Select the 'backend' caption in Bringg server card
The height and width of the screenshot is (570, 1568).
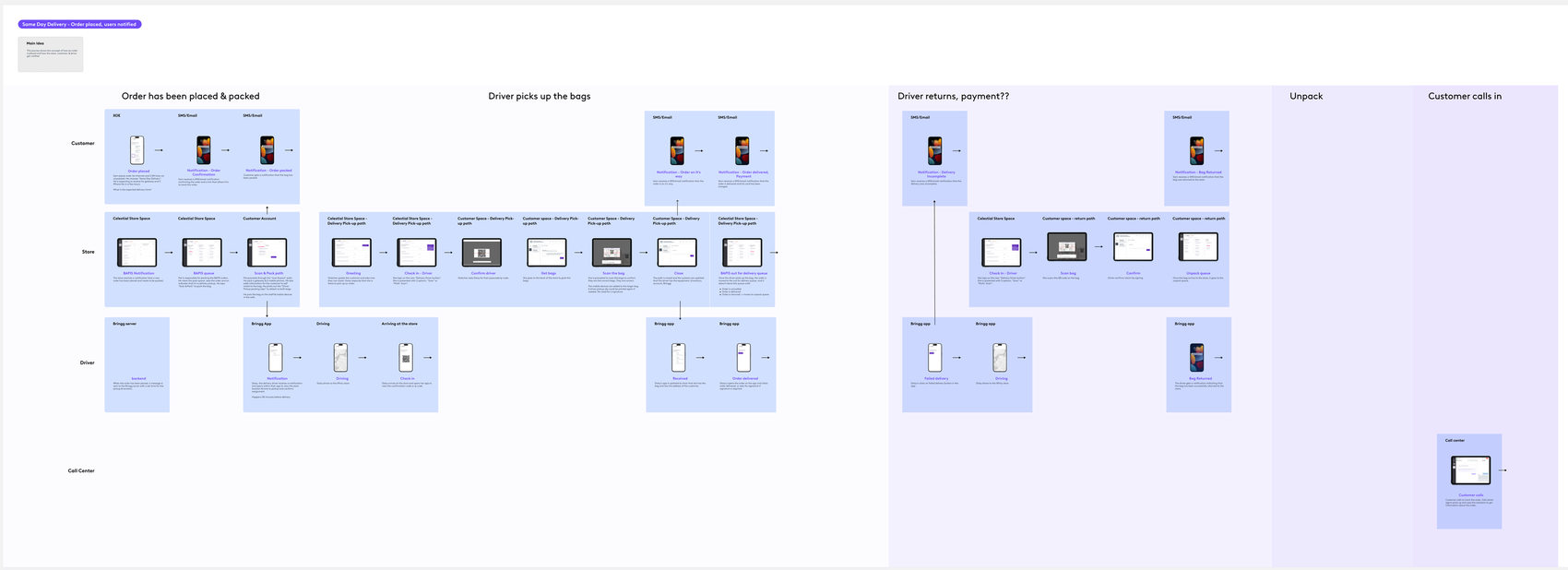[137, 378]
